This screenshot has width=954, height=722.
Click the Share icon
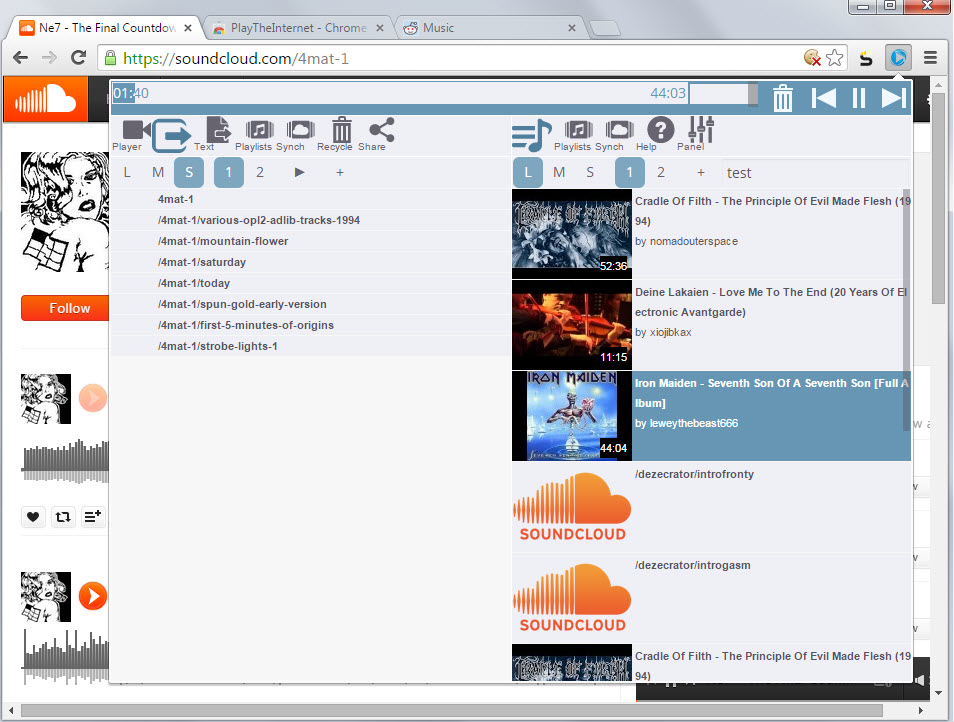(x=382, y=130)
